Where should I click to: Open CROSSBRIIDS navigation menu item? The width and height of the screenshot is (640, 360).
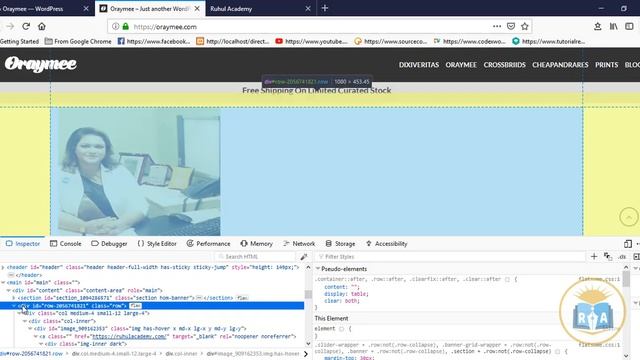[x=504, y=65]
